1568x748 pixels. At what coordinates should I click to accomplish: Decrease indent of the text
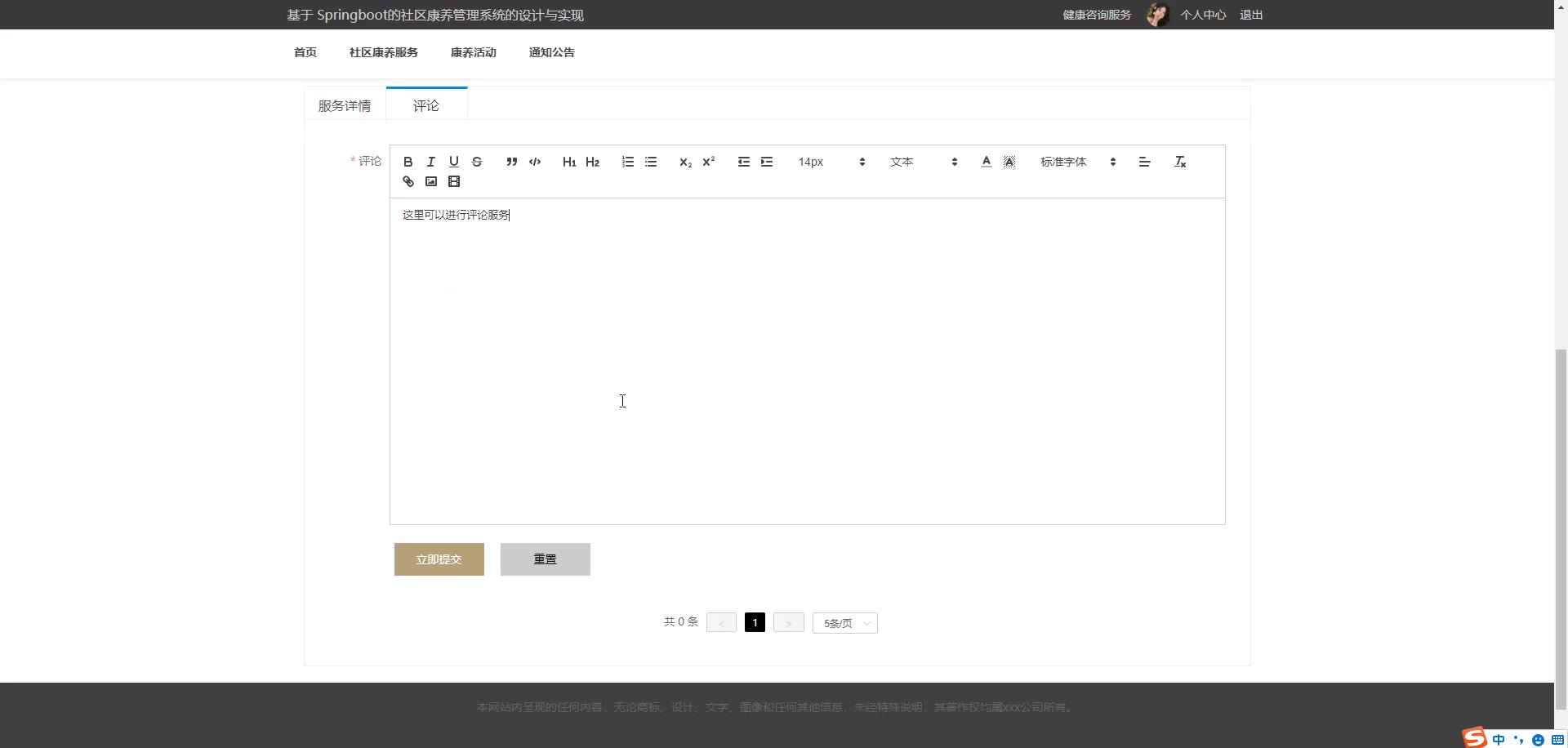pos(744,162)
